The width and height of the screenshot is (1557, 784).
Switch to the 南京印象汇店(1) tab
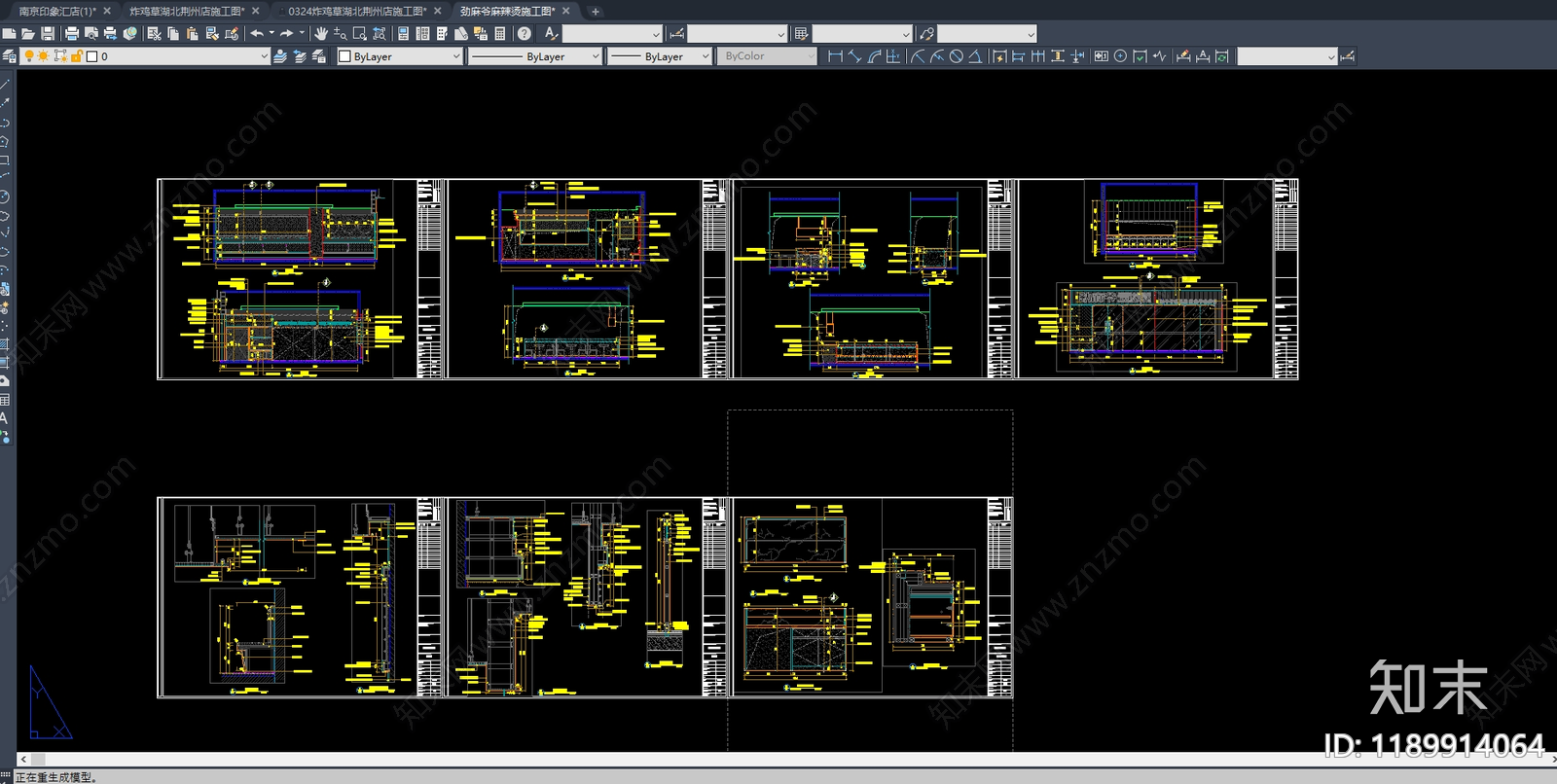coord(57,11)
